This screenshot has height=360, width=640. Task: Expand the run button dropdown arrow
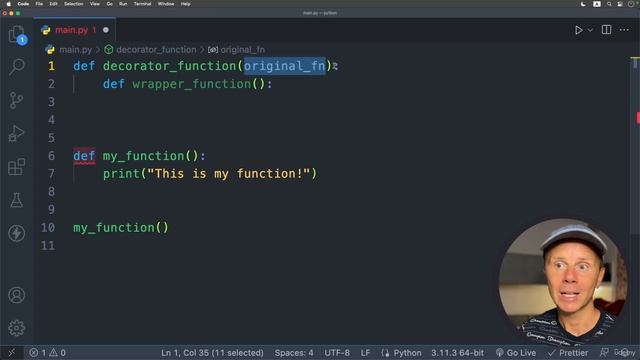point(590,30)
